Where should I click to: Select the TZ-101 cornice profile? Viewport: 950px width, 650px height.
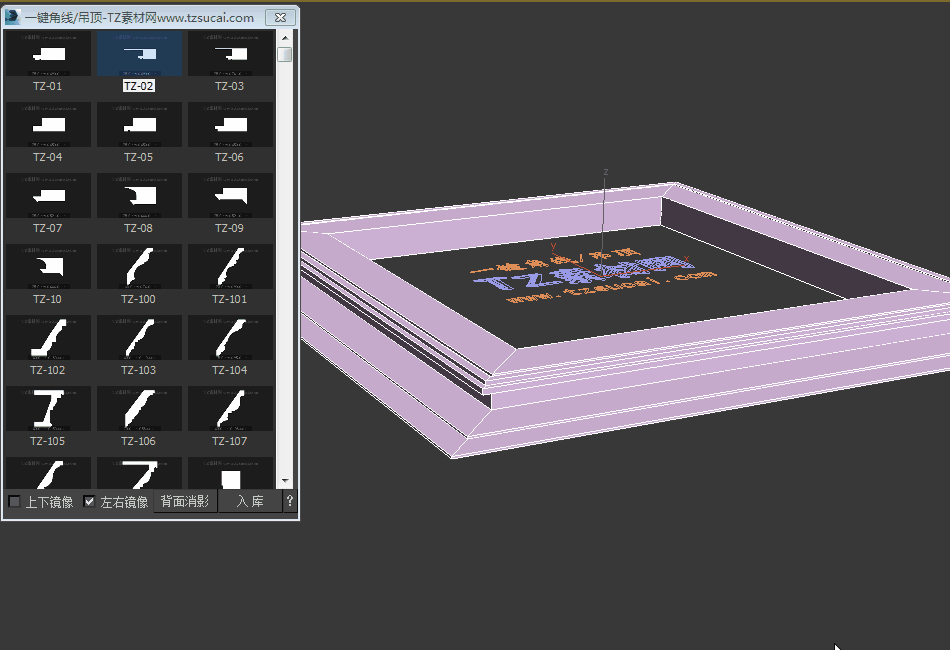point(230,267)
